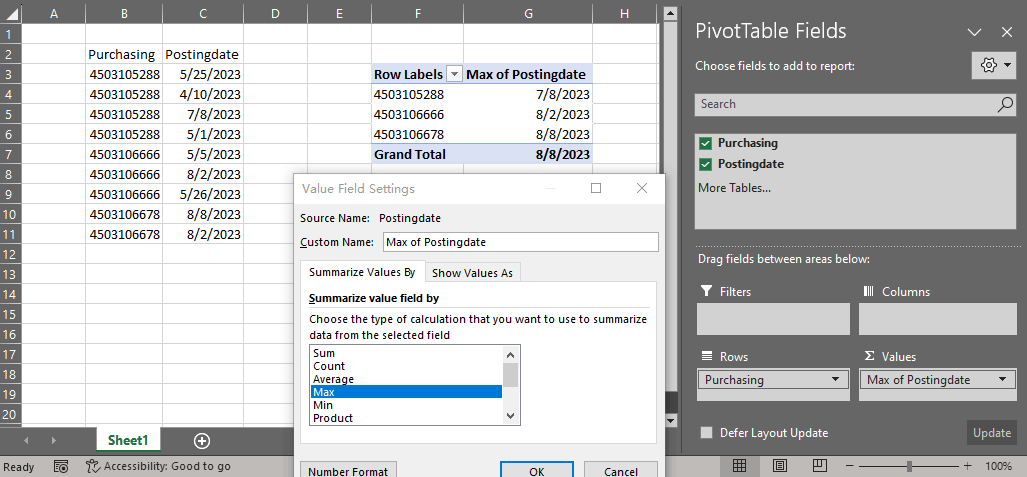
Task: Click the Update button
Action: [x=992, y=432]
